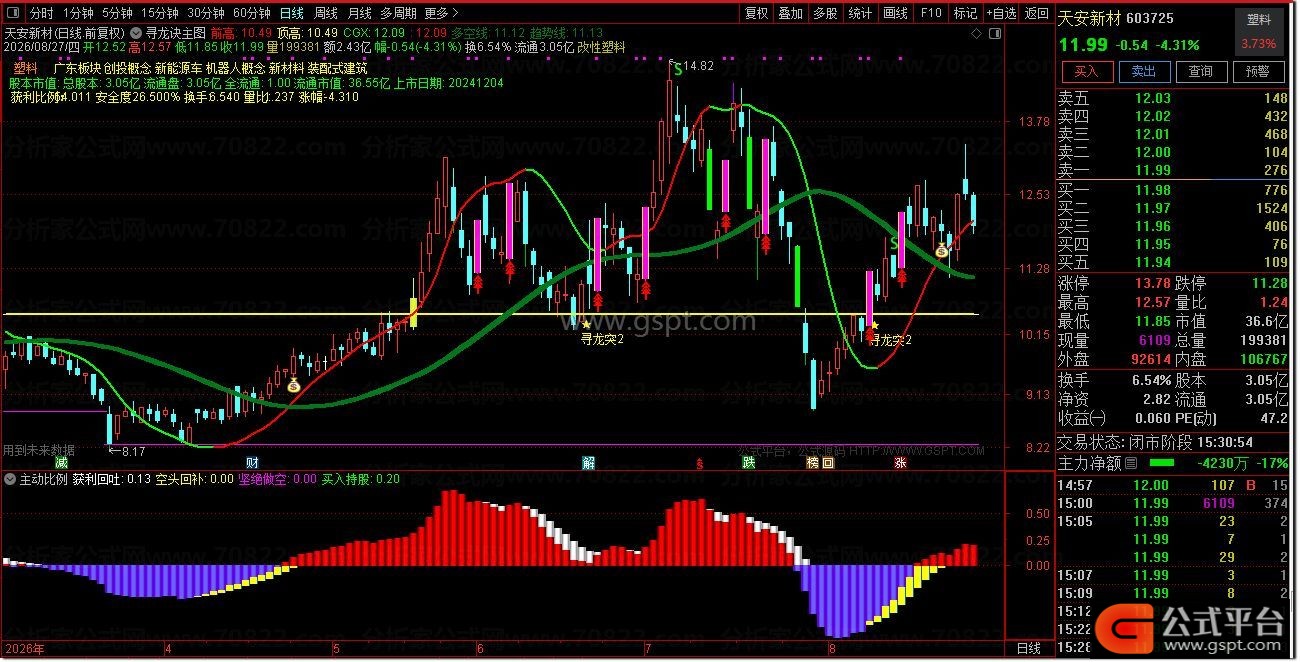Switch to the 周线 period tab
This screenshot has height=662, width=1300.
[x=326, y=14]
